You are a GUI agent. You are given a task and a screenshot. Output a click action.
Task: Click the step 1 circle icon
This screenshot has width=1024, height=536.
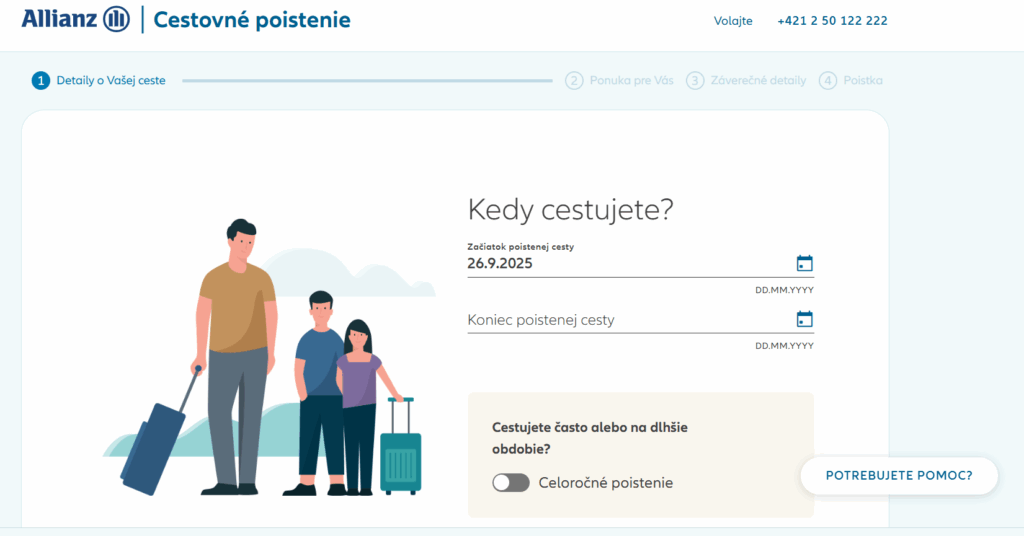(x=41, y=81)
